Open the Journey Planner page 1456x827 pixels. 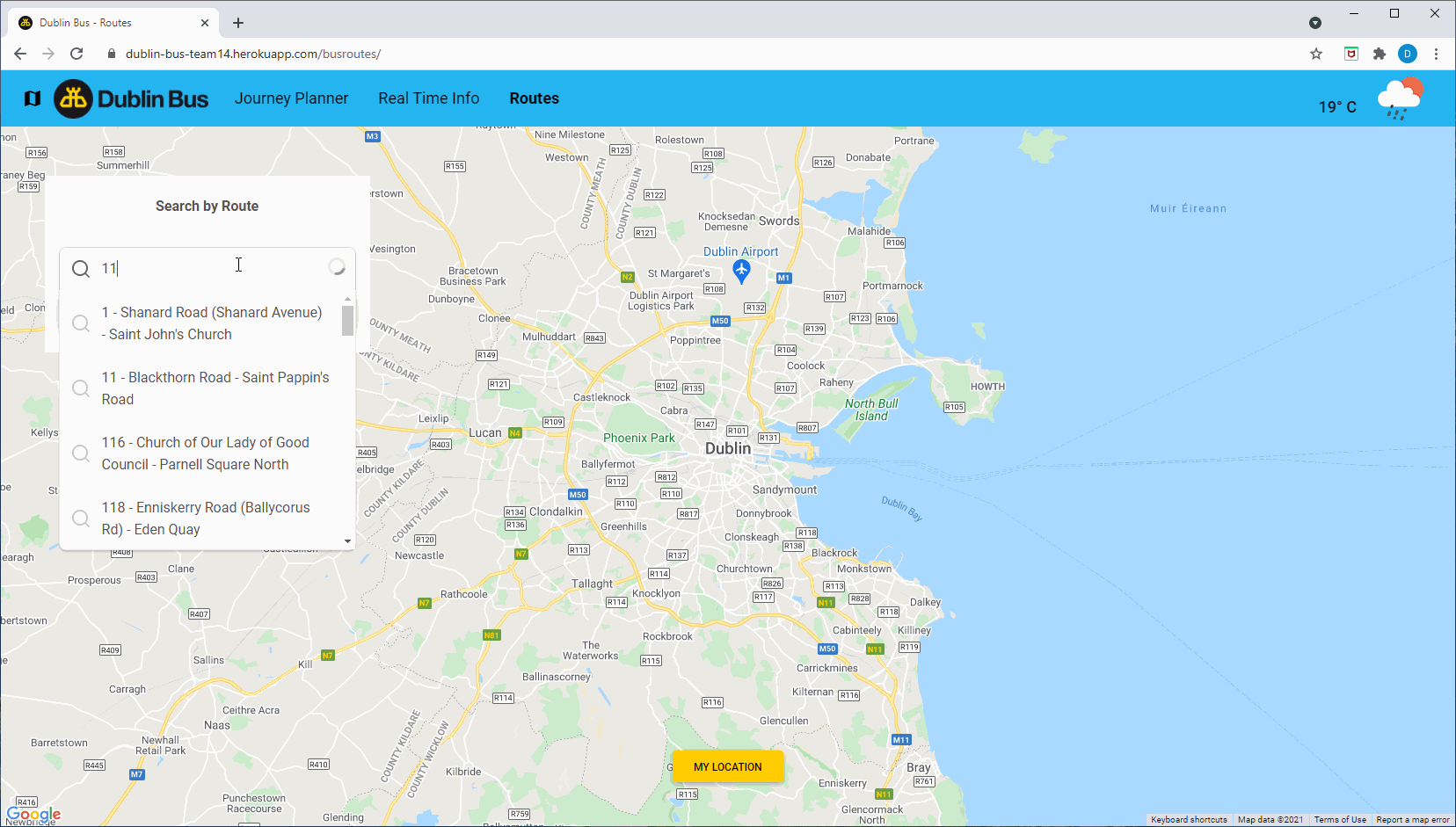pos(291,98)
